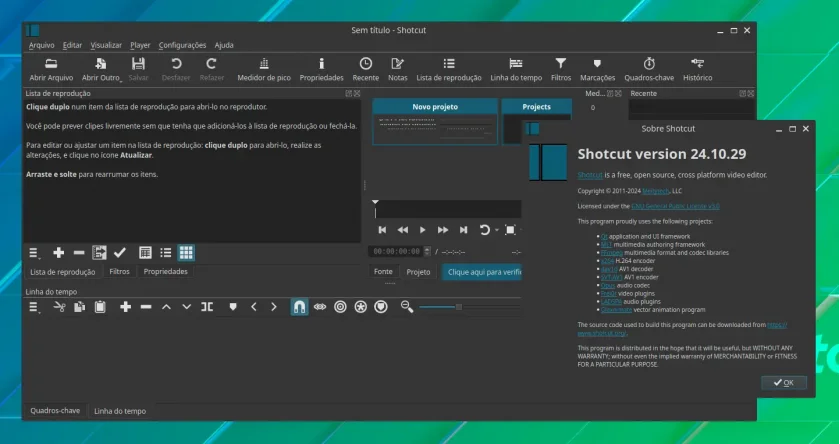The image size is (840, 444).
Task: Go to previous marker arrow
Action: coord(253,307)
